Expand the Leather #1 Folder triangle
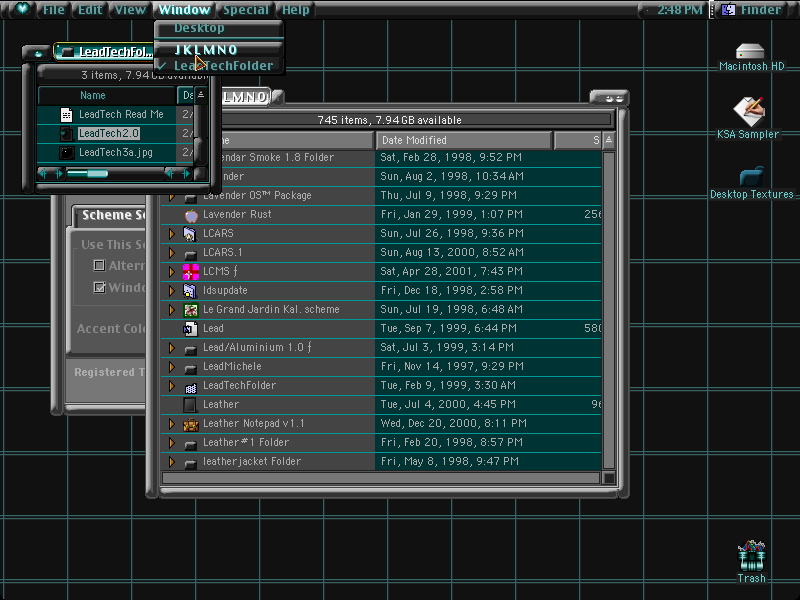The image size is (800, 600). [172, 442]
